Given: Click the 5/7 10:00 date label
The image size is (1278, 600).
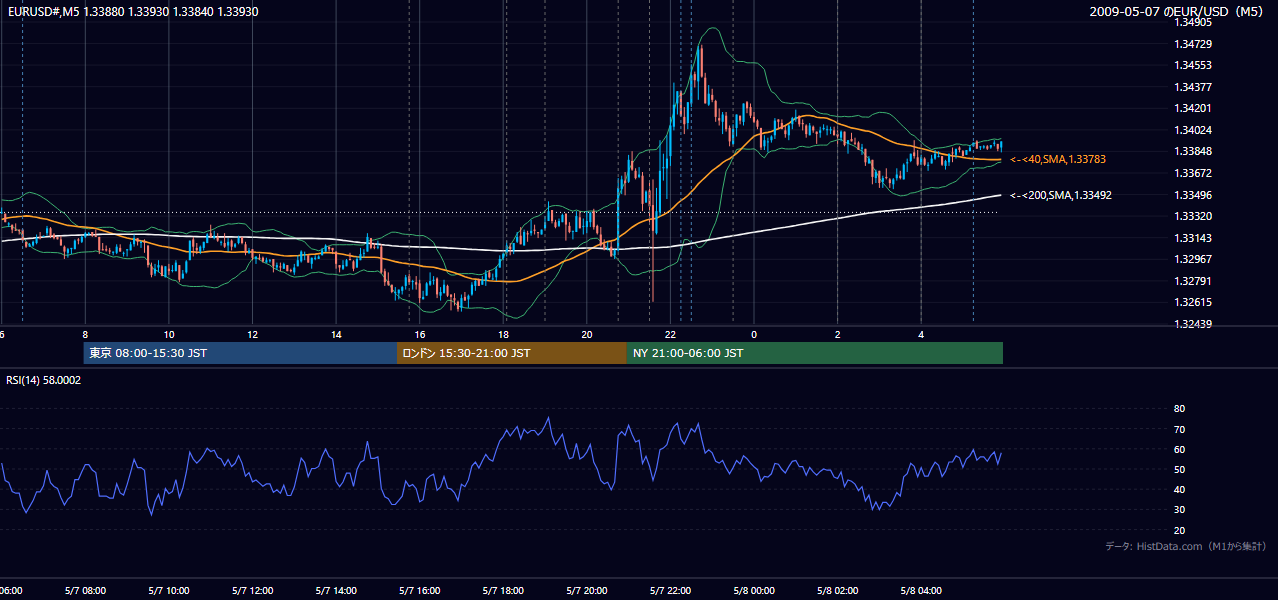Looking at the screenshot, I should pyautogui.click(x=169, y=591).
